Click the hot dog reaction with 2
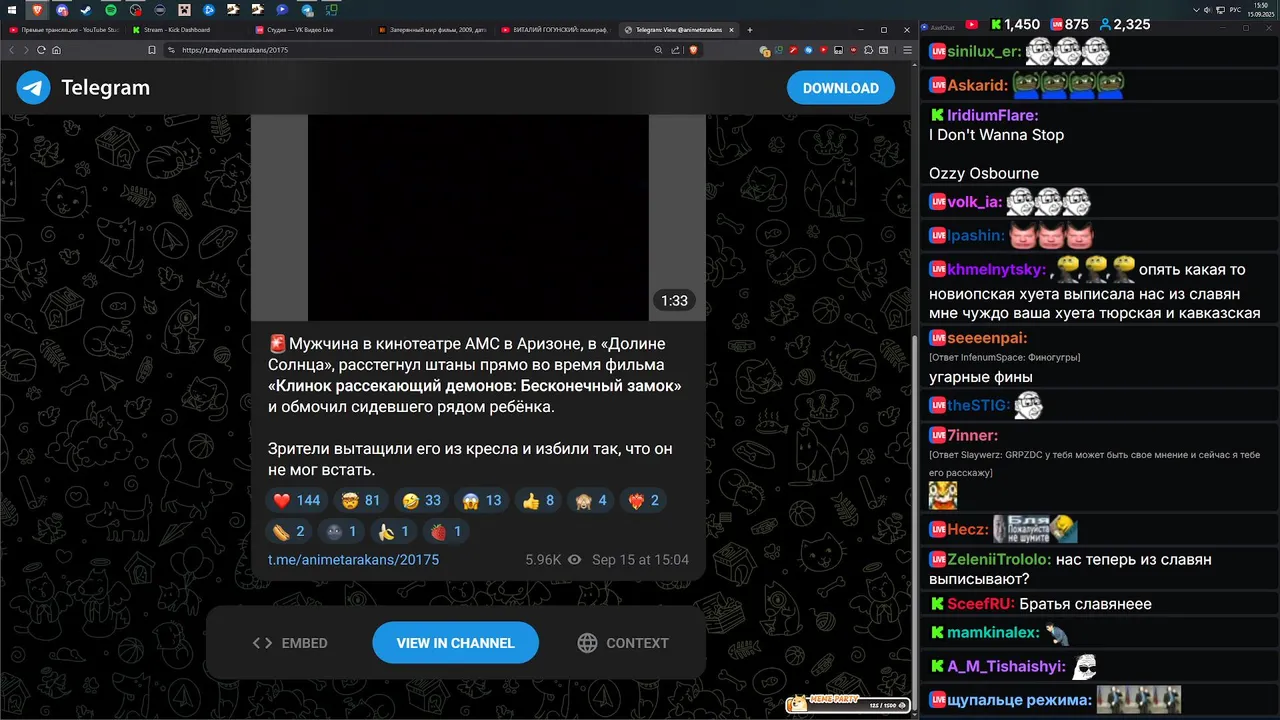 (x=289, y=531)
